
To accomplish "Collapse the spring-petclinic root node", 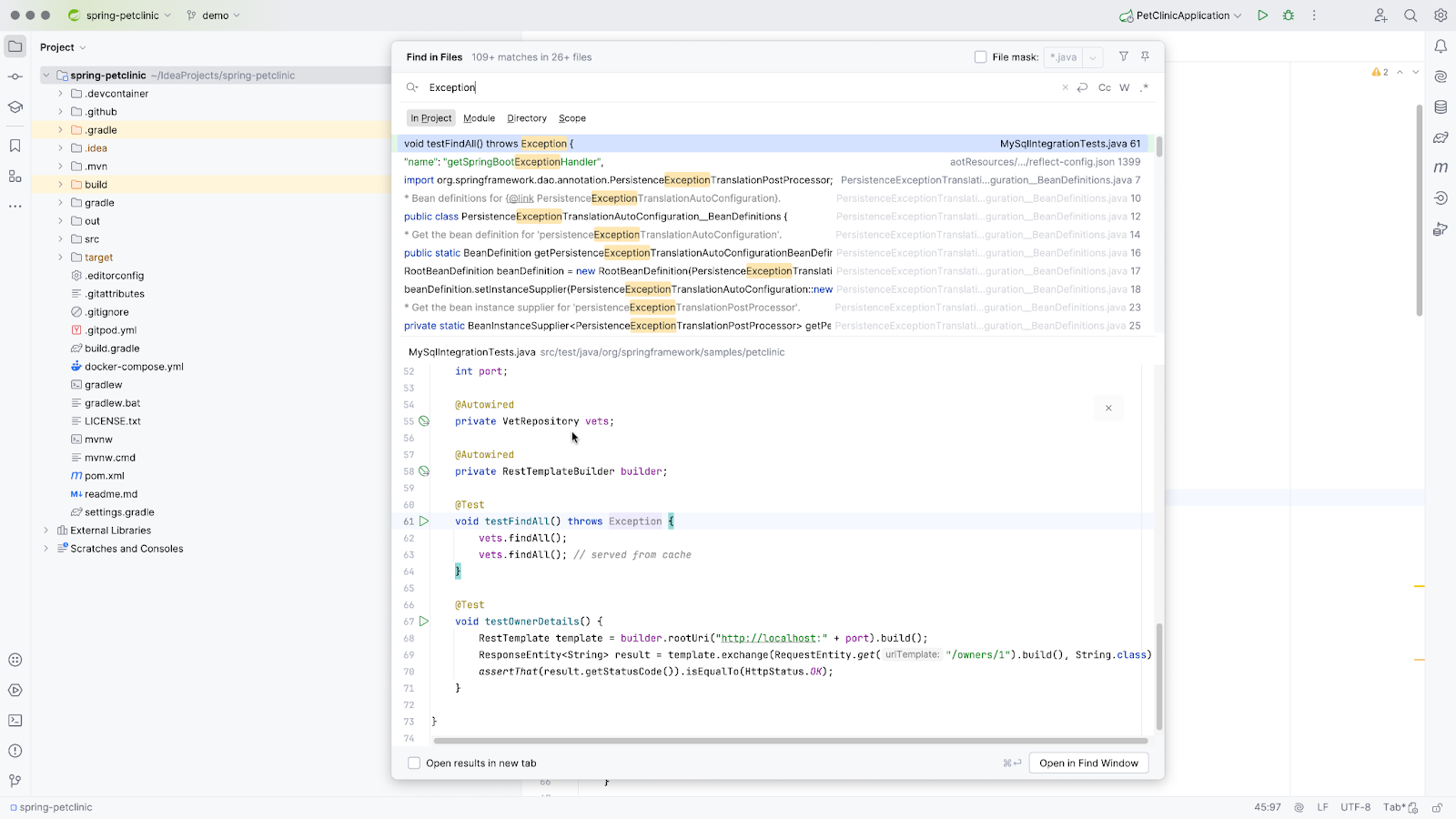I will point(46,76).
